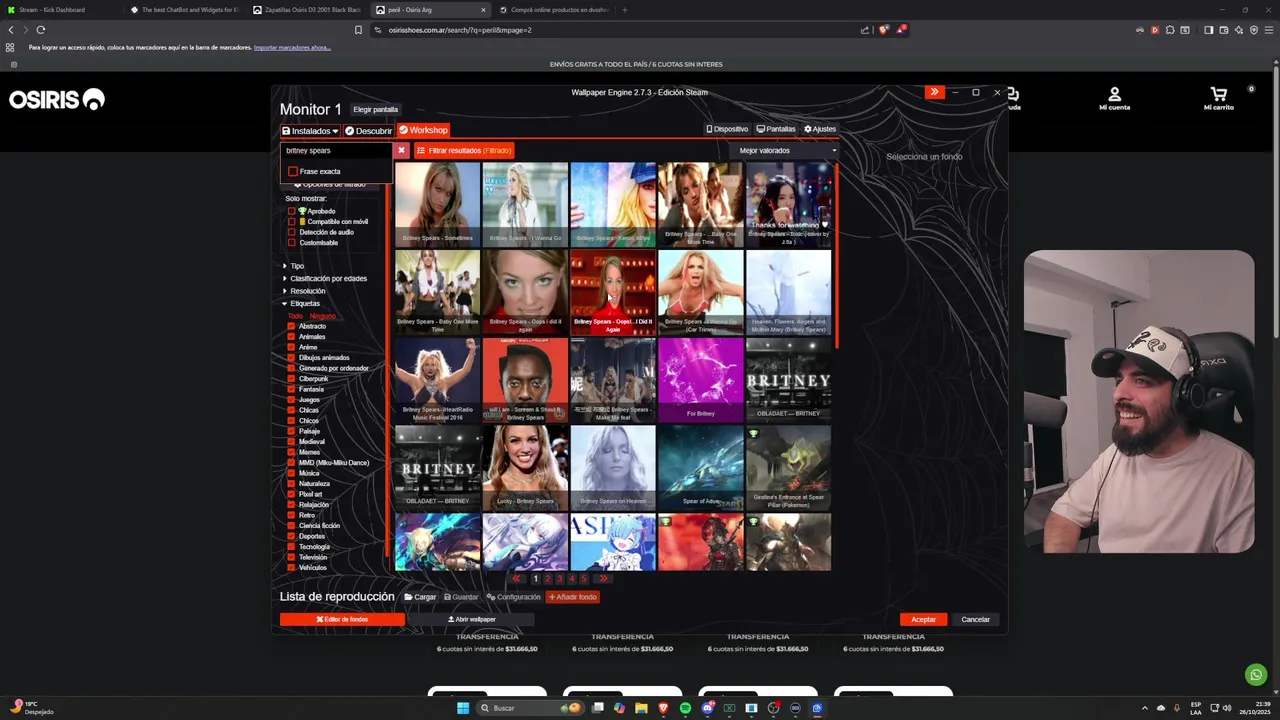
Task: Select Lucky - Britney Spears wallpaper
Action: 525,467
